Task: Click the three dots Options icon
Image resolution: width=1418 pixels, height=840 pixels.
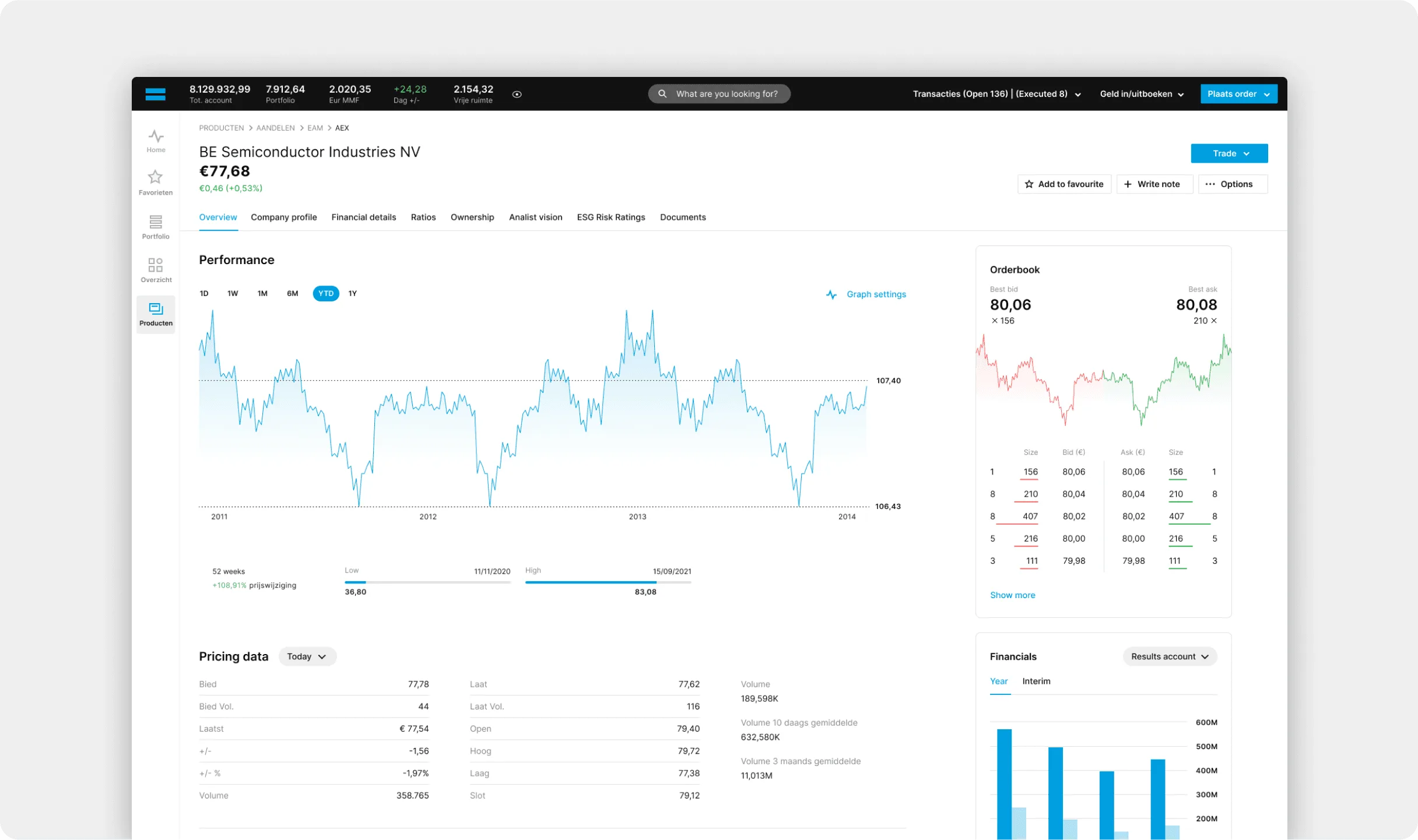Action: point(1210,184)
